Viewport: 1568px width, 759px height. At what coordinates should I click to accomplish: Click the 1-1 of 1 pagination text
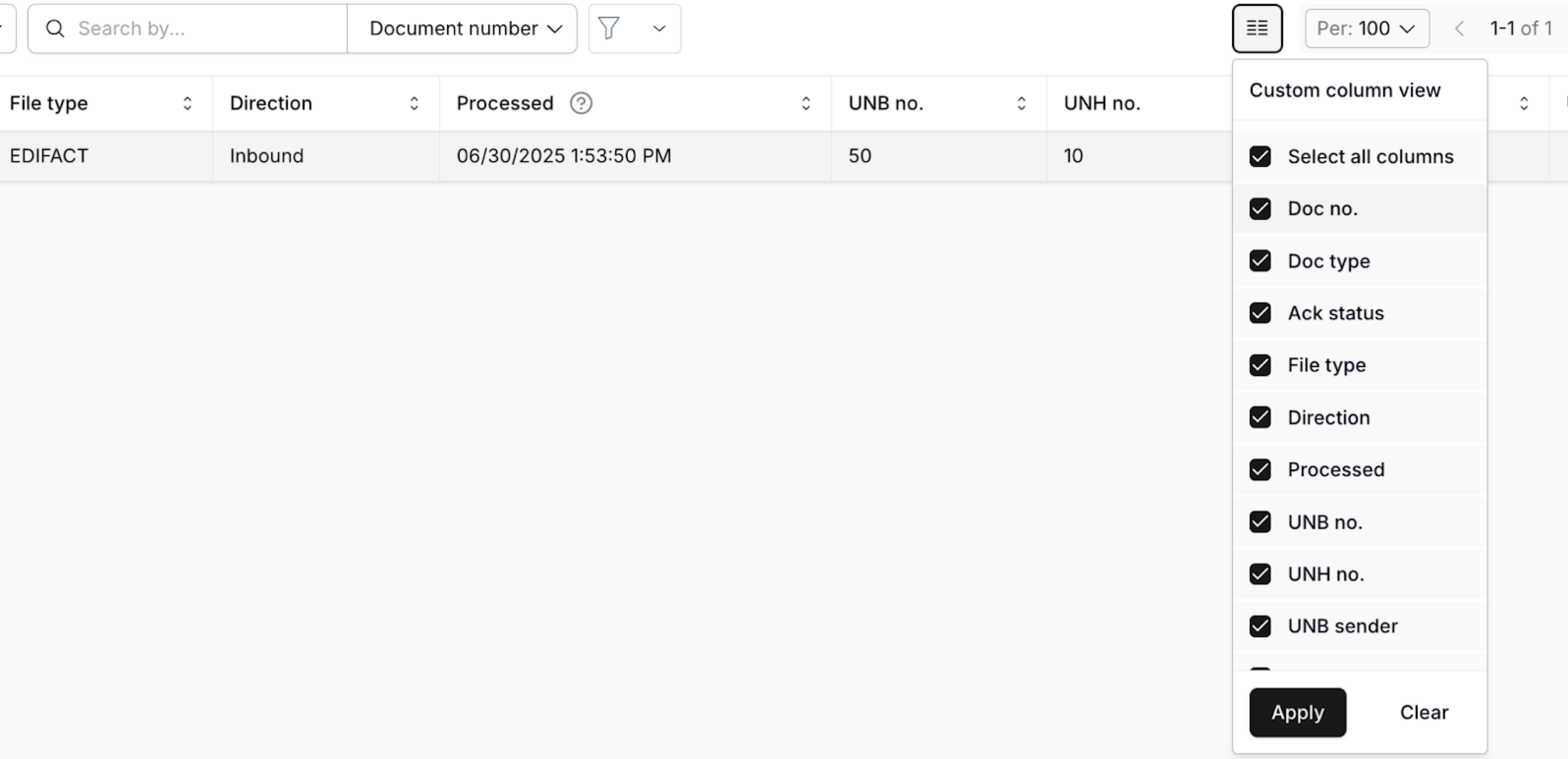[x=1520, y=28]
